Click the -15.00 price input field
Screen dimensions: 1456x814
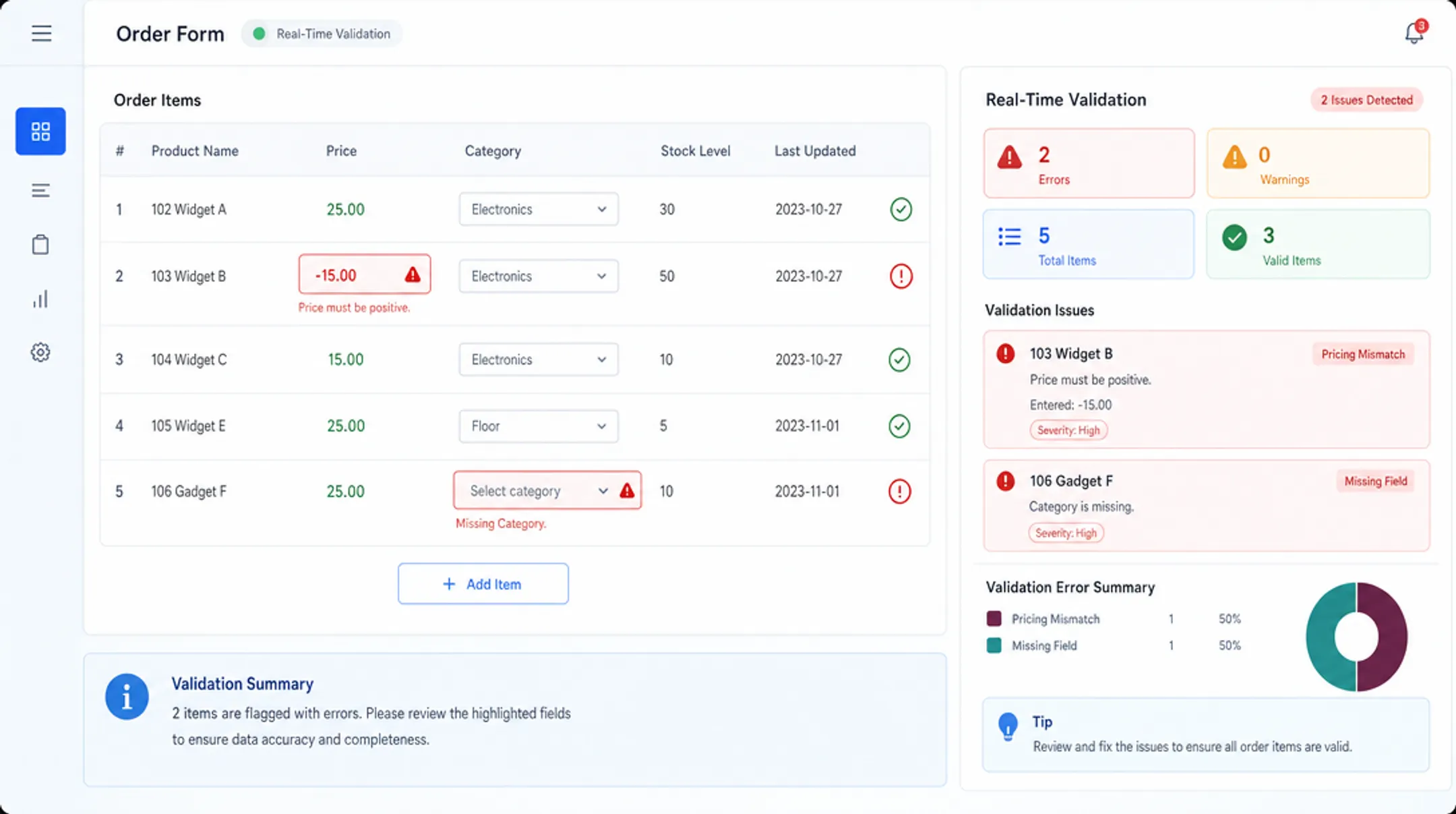[365, 274]
